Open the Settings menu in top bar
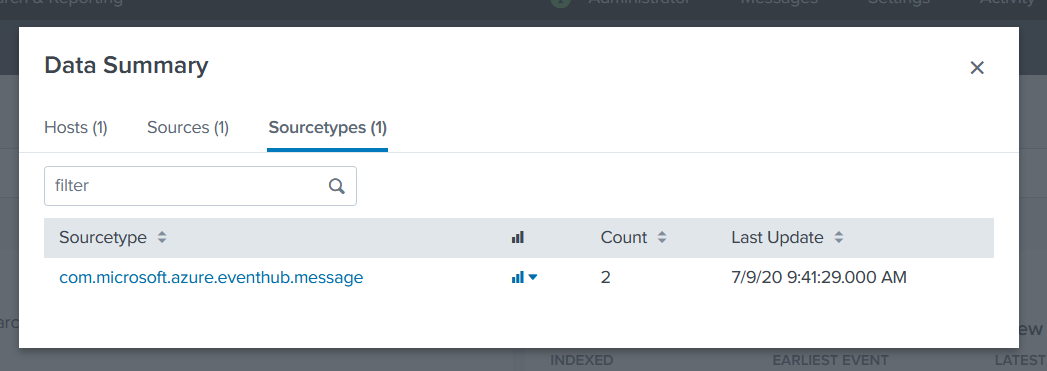The height and width of the screenshot is (371, 1047). point(899,2)
